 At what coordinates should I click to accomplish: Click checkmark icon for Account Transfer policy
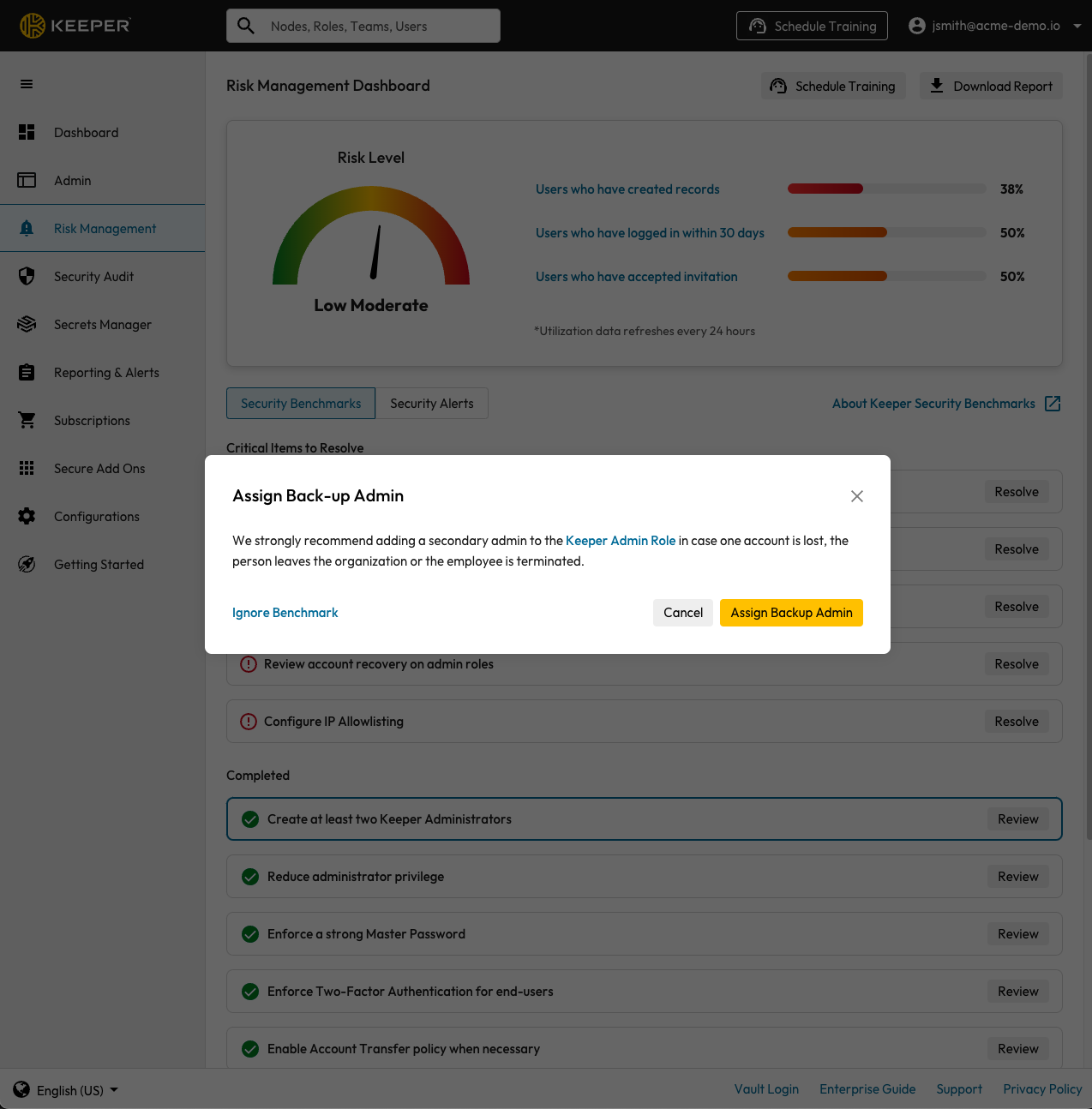pyautogui.click(x=250, y=1049)
